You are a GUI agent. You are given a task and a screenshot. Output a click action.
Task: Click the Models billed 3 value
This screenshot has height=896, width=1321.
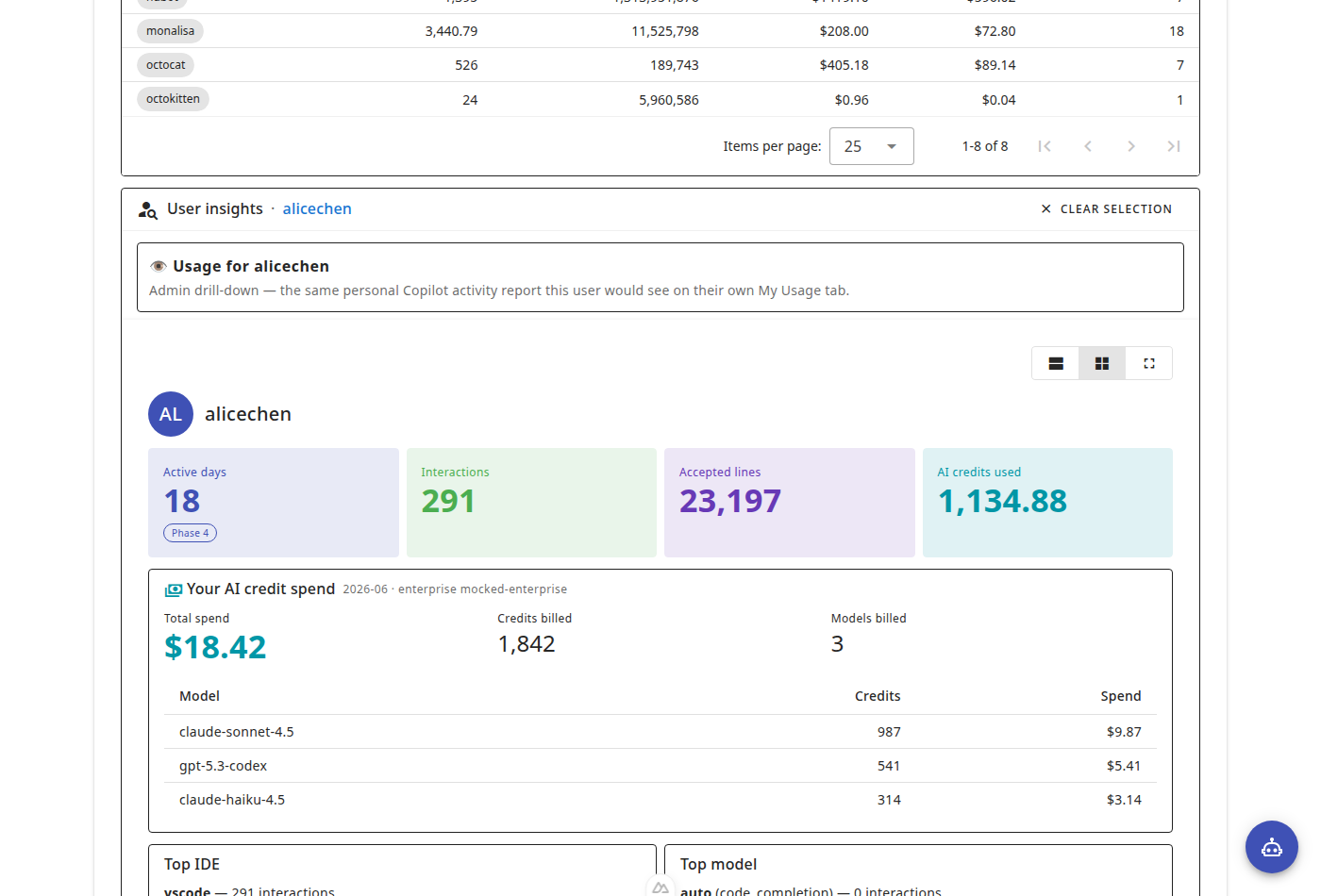837,644
